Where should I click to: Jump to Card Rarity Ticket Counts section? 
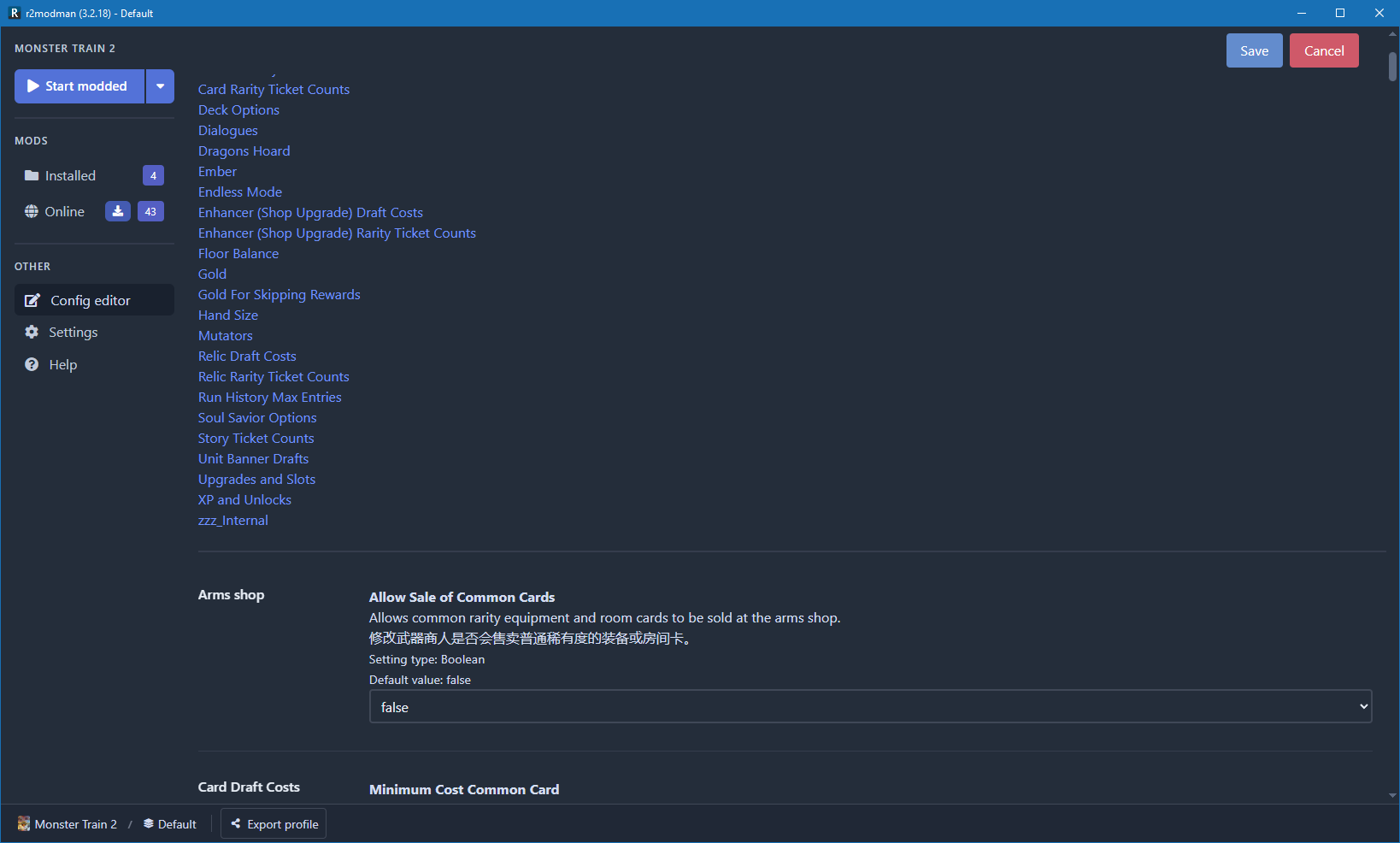click(x=274, y=89)
